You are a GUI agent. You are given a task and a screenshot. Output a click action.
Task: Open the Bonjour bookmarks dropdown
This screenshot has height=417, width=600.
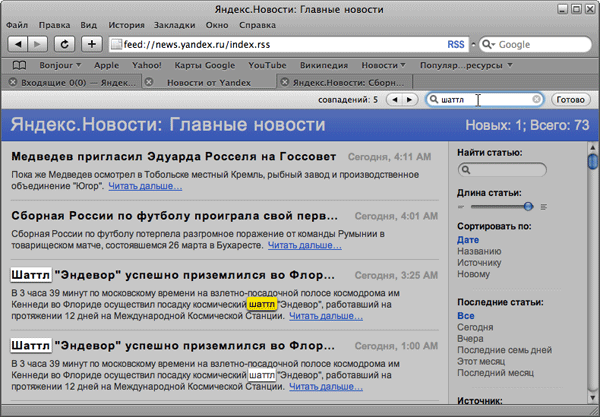[x=60, y=65]
